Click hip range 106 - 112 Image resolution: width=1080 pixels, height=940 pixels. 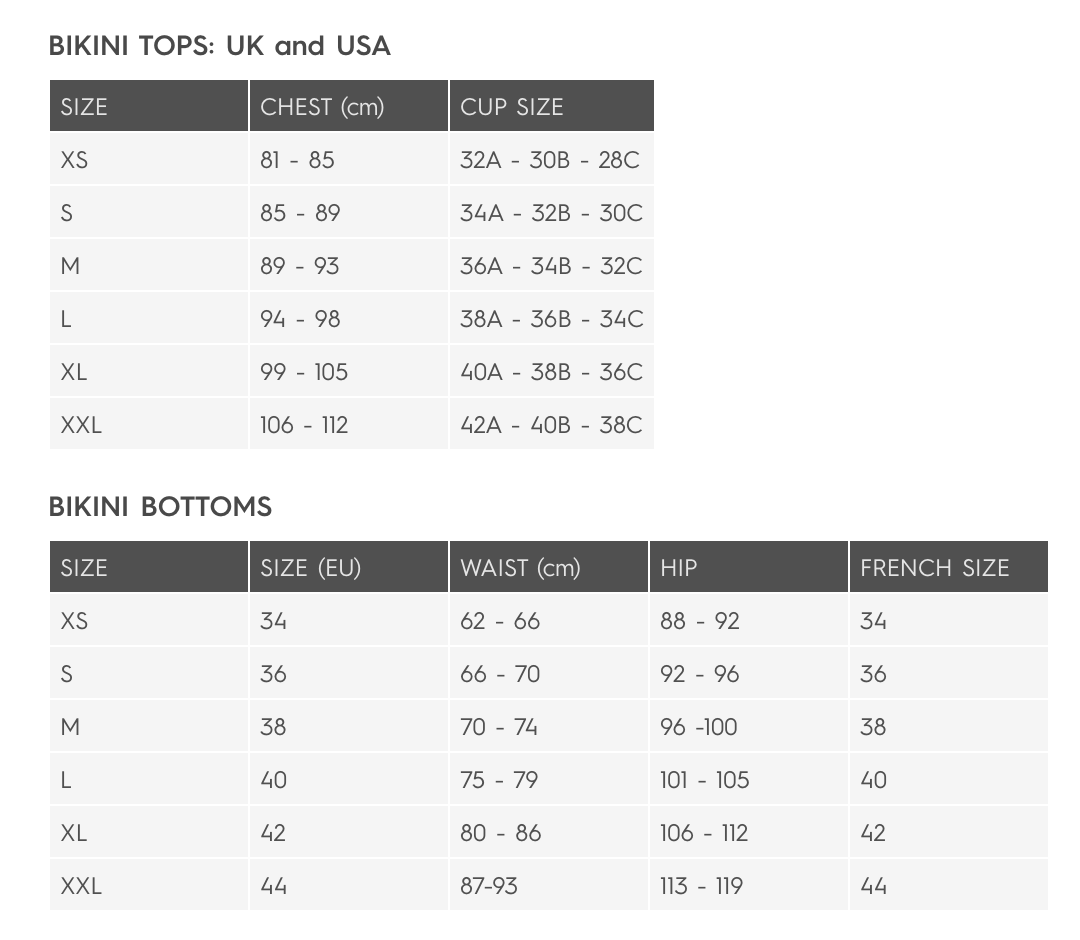click(x=704, y=833)
